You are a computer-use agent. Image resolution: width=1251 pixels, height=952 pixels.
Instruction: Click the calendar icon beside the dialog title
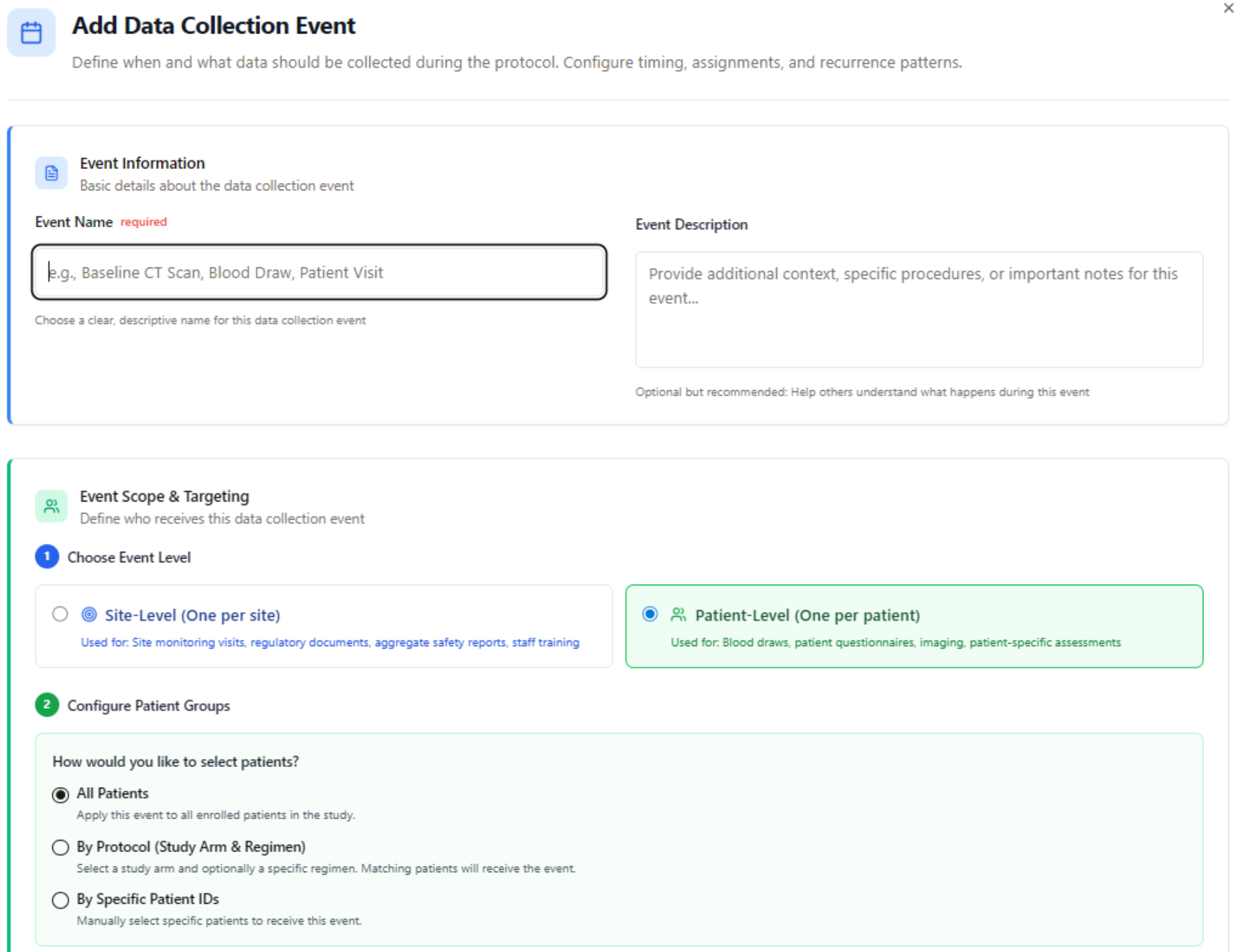(x=31, y=32)
